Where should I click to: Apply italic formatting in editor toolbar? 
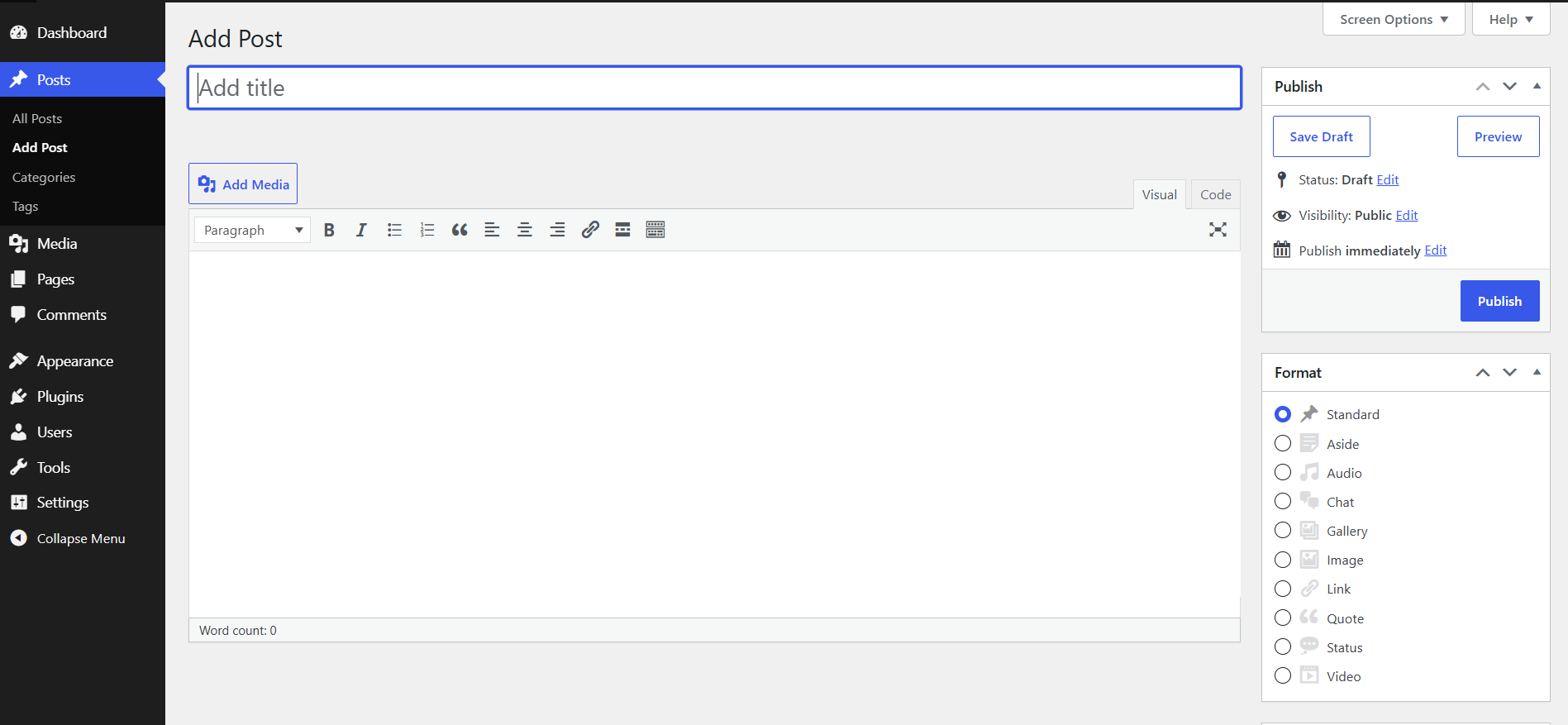[x=361, y=230]
